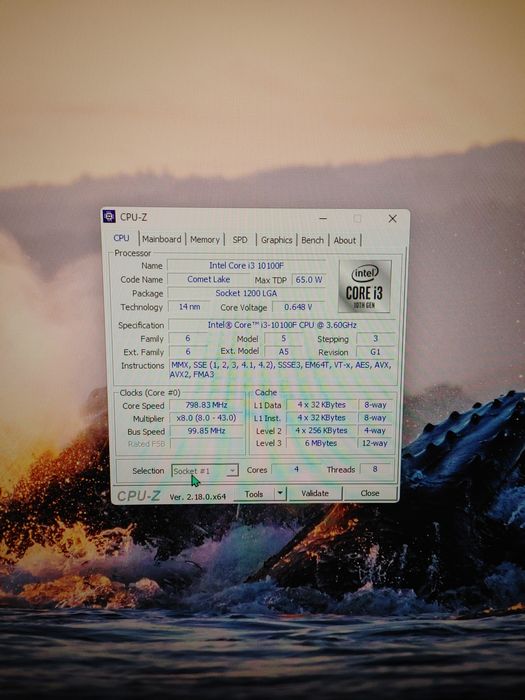
Task: Click the Threads count value '8'
Action: [x=375, y=469]
